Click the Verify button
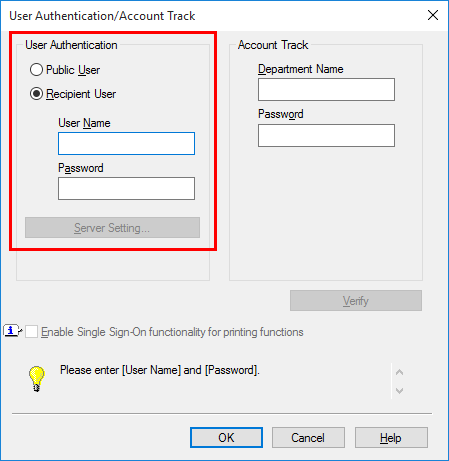 (x=356, y=301)
